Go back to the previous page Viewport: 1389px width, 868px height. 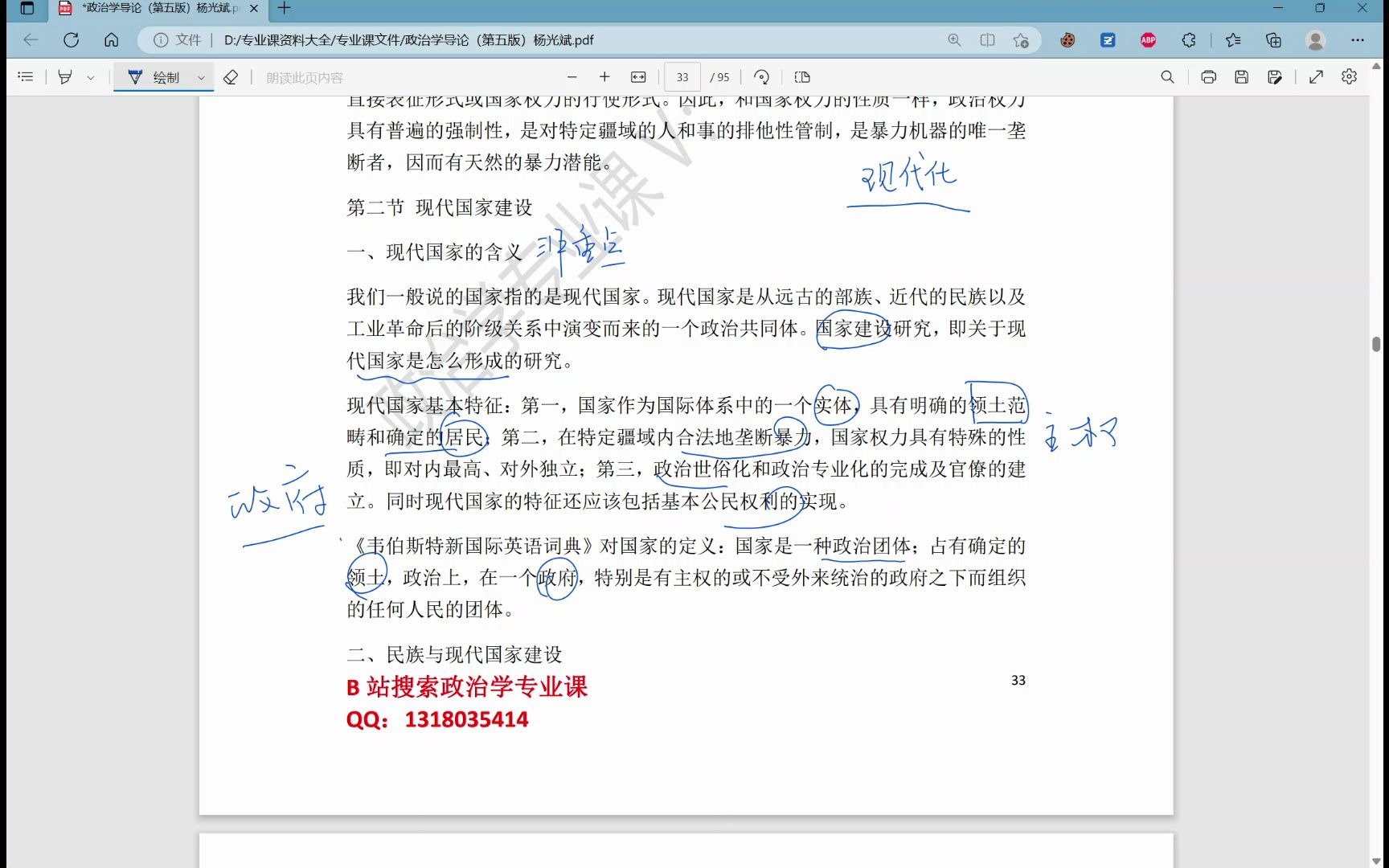pyautogui.click(x=31, y=40)
